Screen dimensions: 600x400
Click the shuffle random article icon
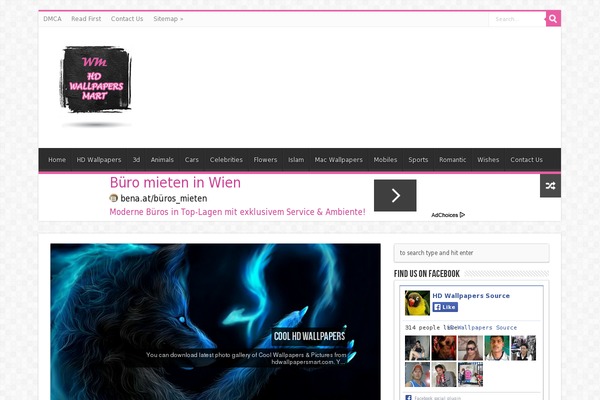click(550, 186)
